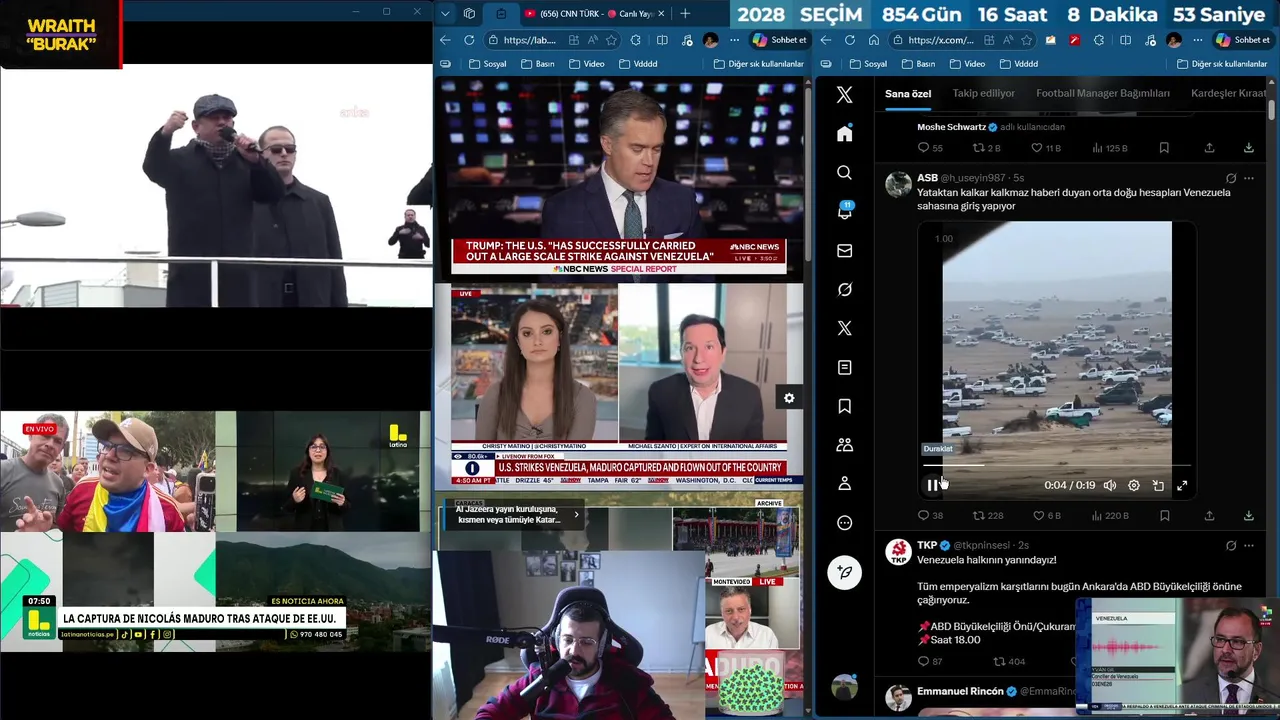The width and height of the screenshot is (1280, 720).
Task: View analytics of ASB tweet, 220 B
Action: point(1110,516)
